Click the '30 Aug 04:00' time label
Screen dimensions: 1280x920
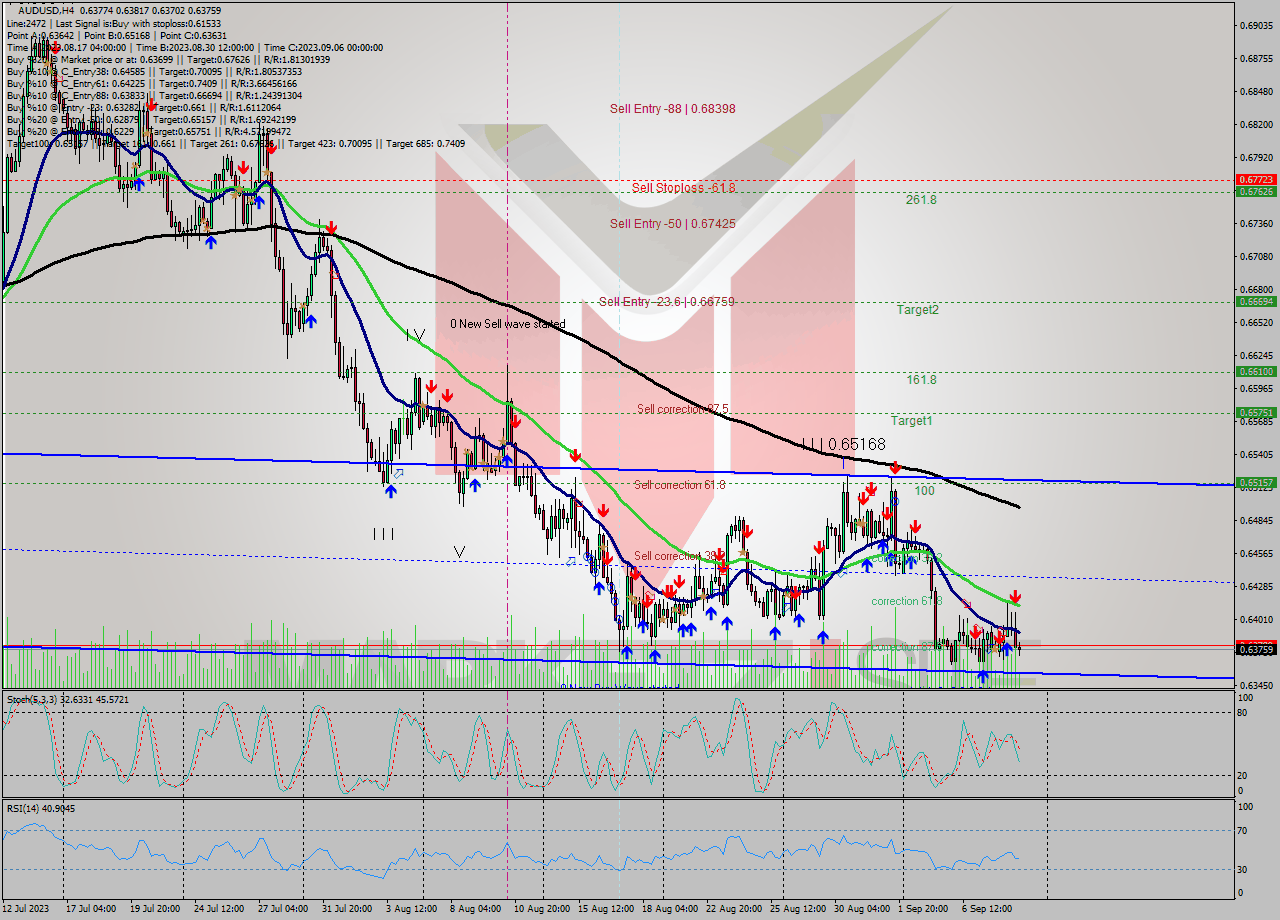click(861, 909)
